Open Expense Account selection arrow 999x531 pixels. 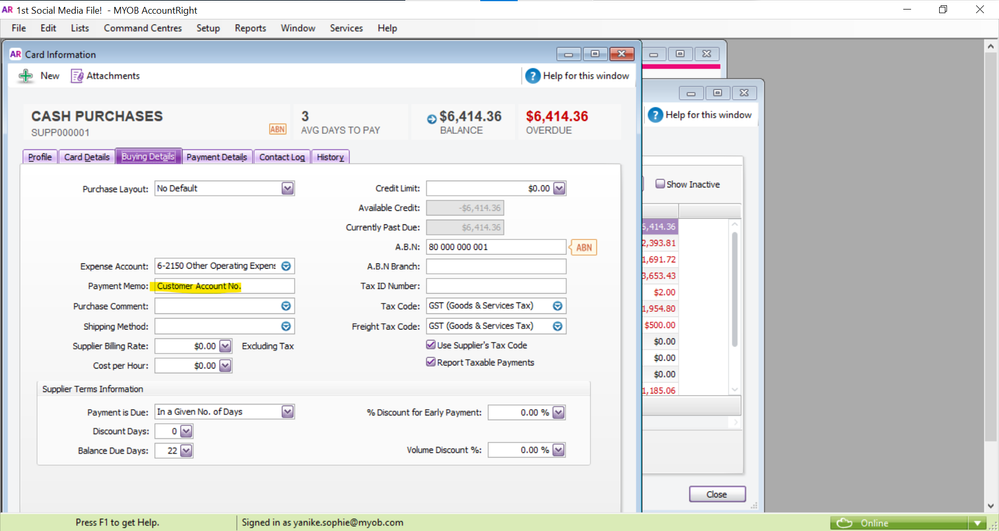point(286,267)
